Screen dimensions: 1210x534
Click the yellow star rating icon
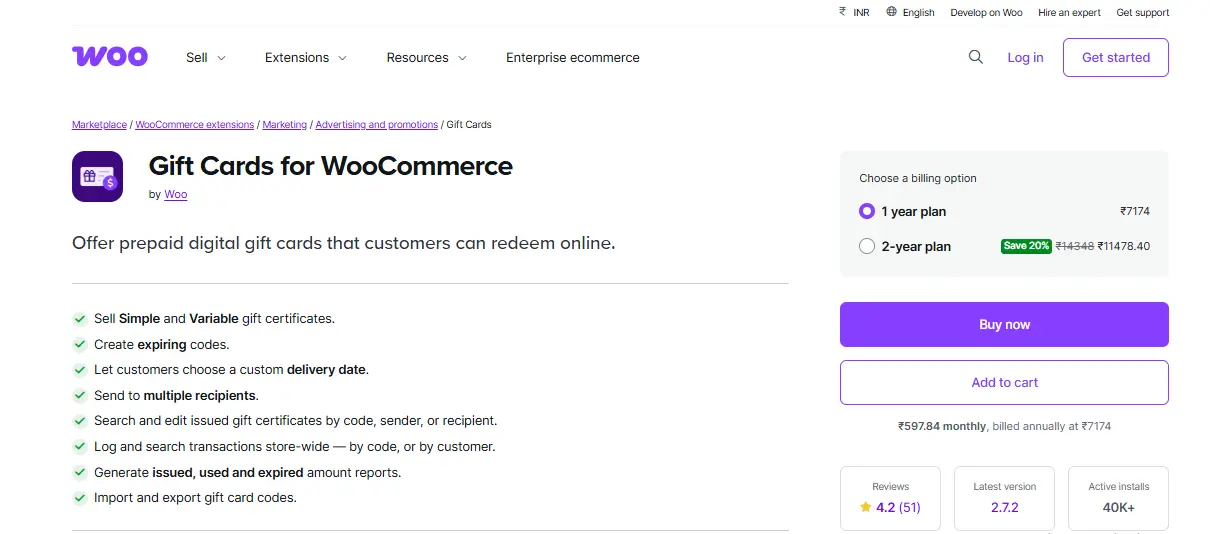click(x=865, y=507)
